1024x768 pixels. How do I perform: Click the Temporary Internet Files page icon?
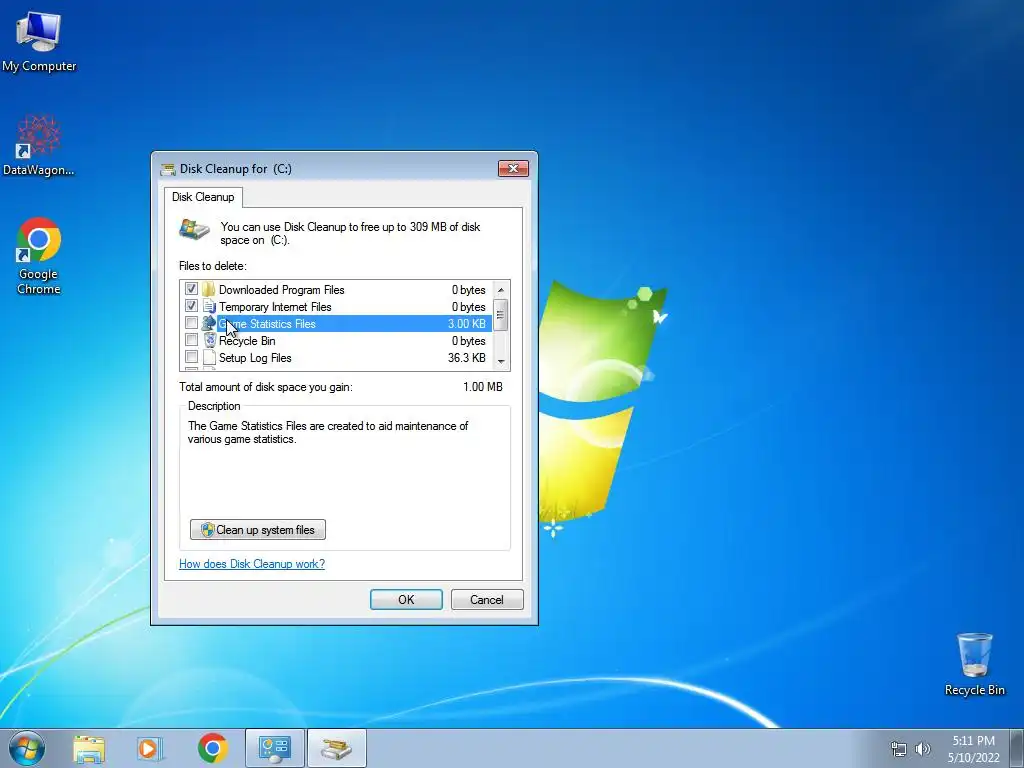click(209, 306)
